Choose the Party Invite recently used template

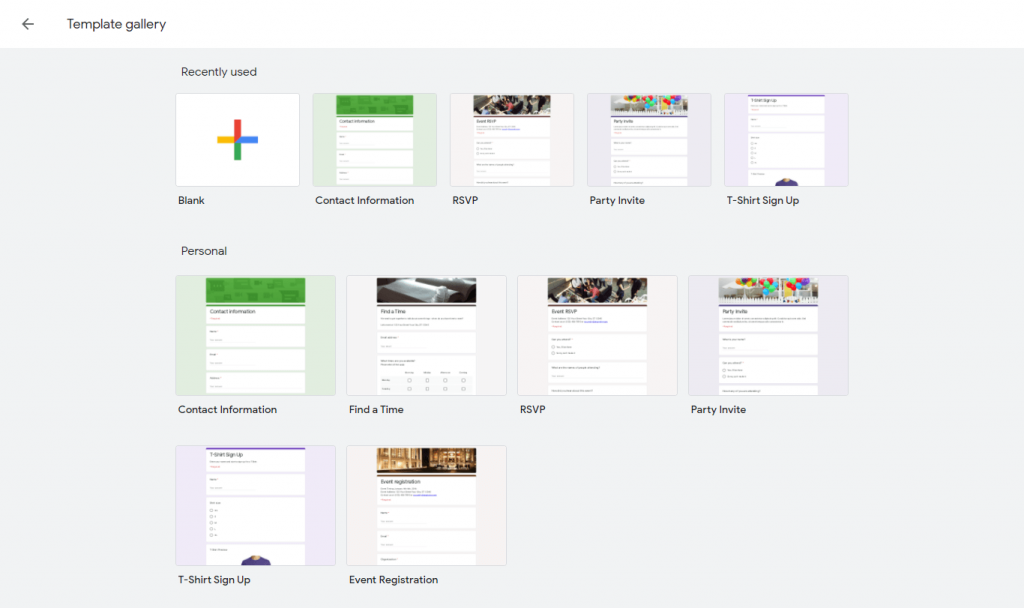point(648,139)
